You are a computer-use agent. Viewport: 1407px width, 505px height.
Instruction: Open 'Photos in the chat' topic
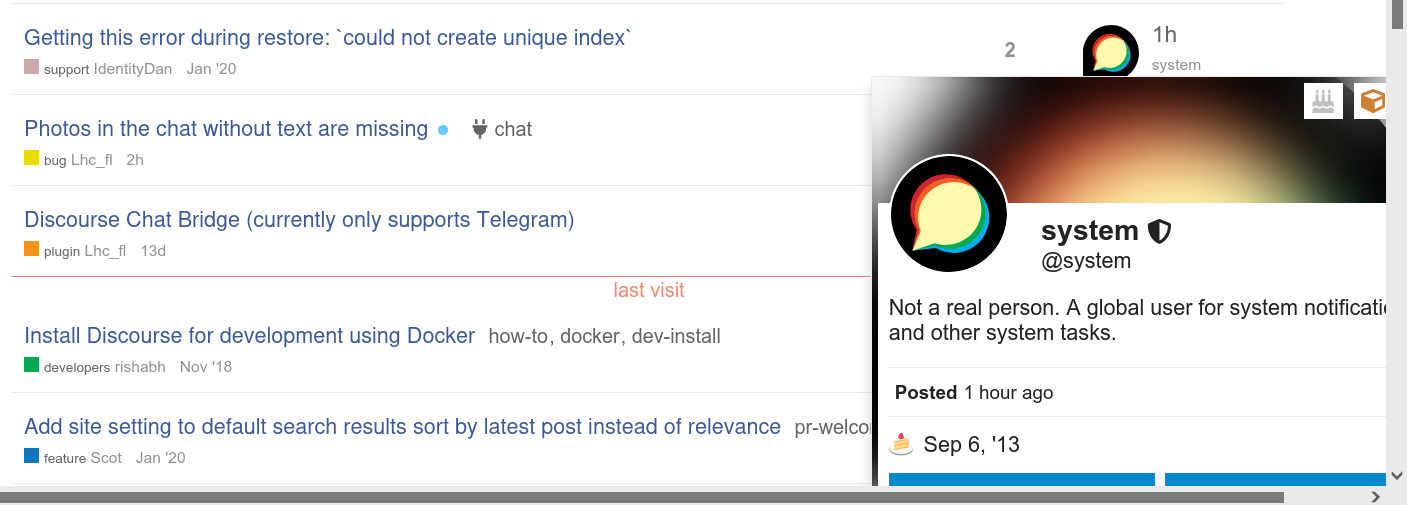coord(226,129)
